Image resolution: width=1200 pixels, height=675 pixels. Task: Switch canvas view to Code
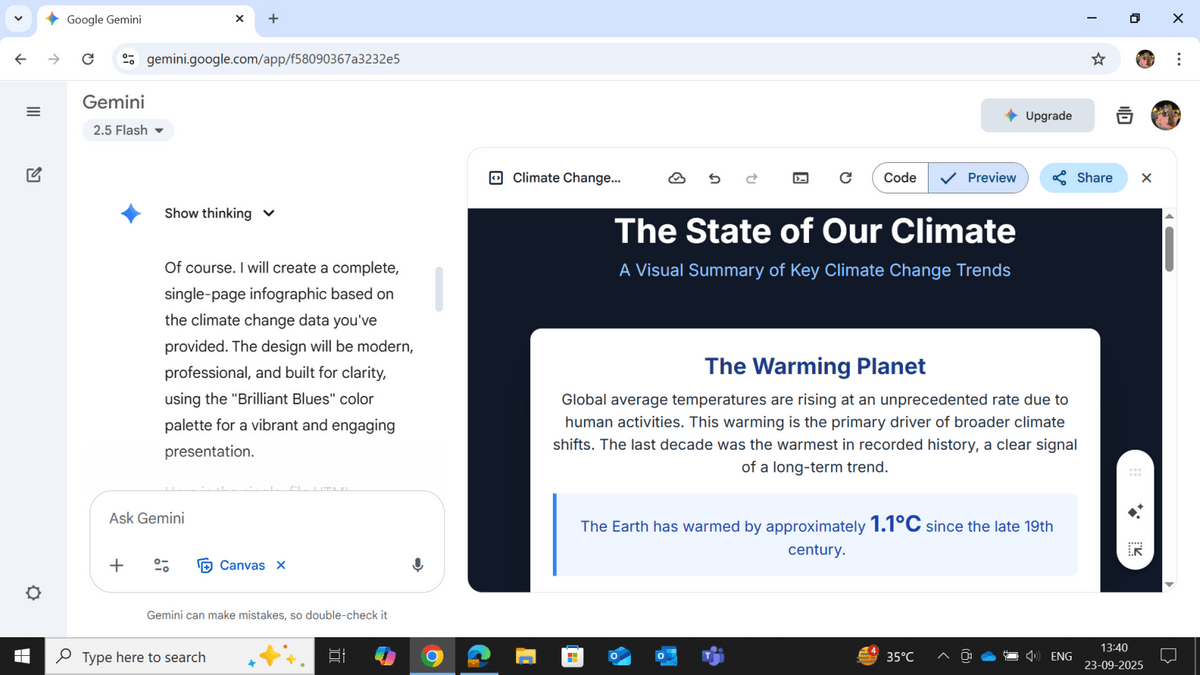899,178
